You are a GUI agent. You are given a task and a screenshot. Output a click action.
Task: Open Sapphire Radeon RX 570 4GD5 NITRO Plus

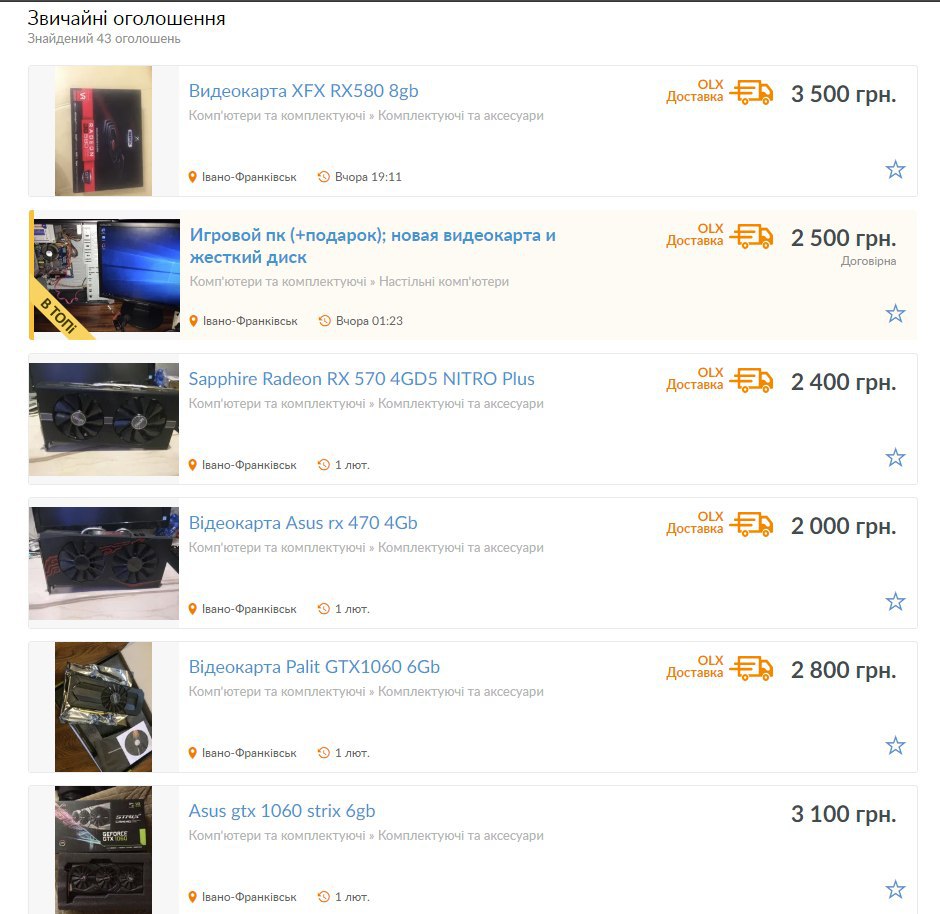click(361, 379)
